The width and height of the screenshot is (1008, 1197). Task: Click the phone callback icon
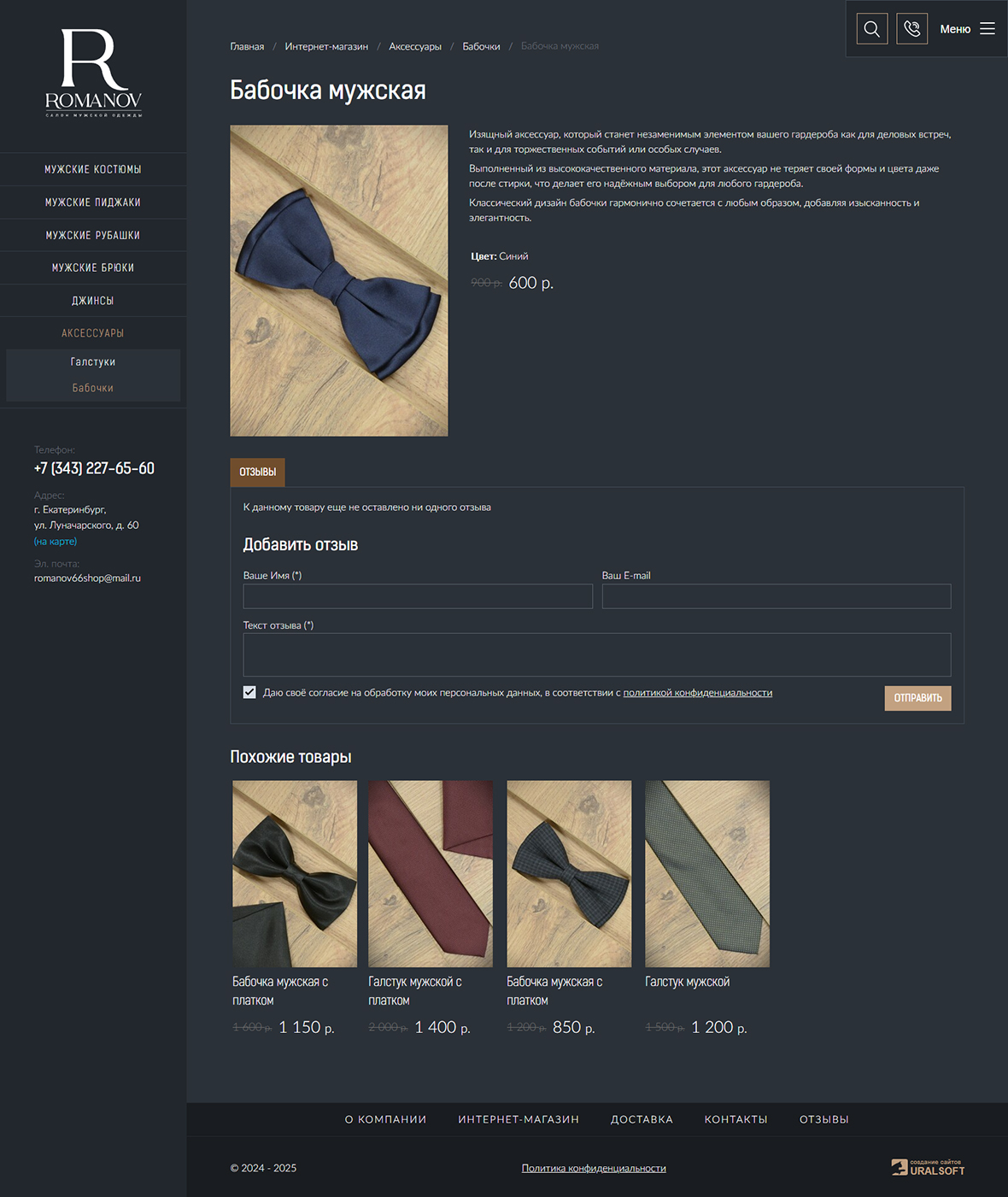tap(911, 29)
